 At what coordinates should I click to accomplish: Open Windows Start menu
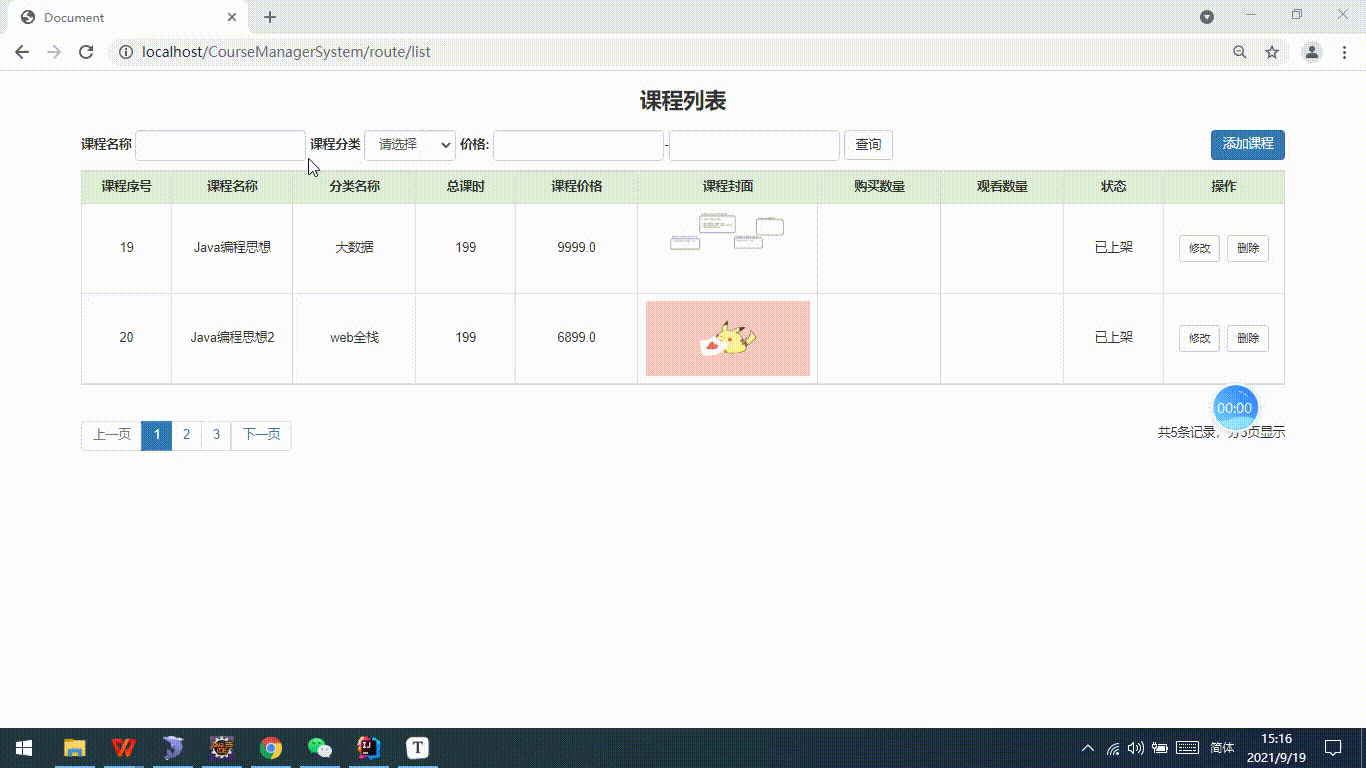point(24,748)
